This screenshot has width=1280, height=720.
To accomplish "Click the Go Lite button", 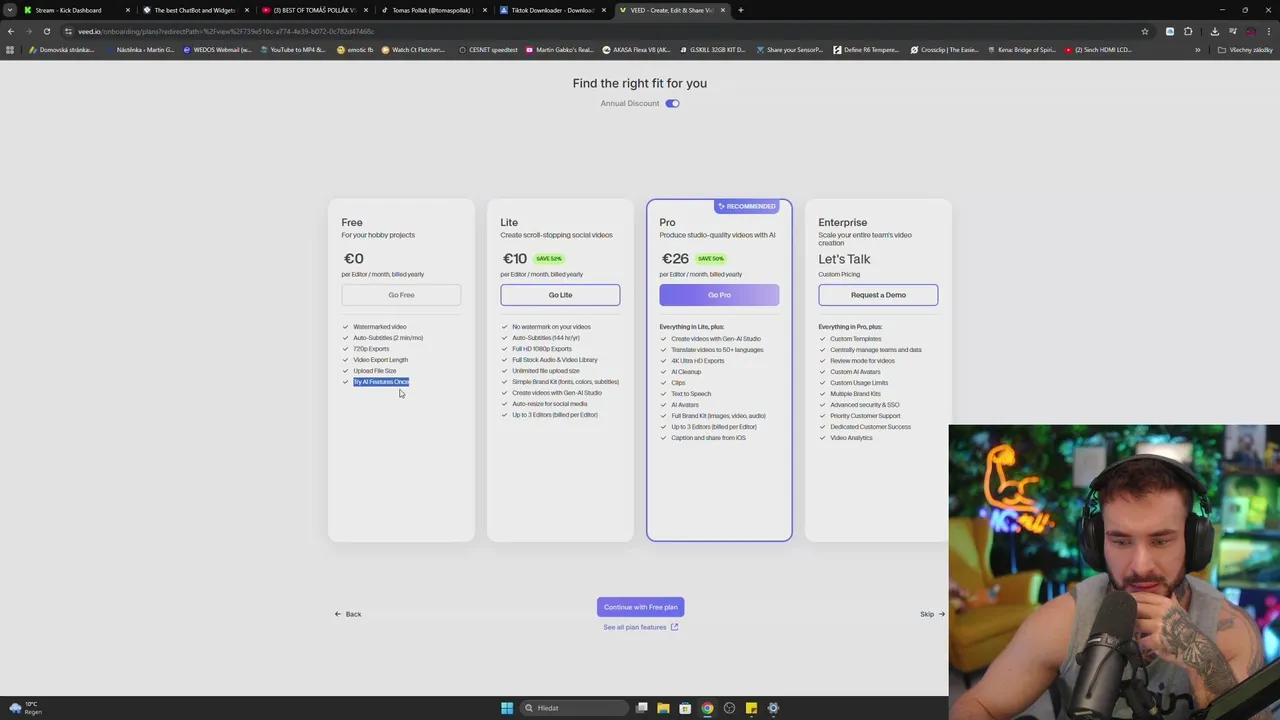I will tap(560, 295).
